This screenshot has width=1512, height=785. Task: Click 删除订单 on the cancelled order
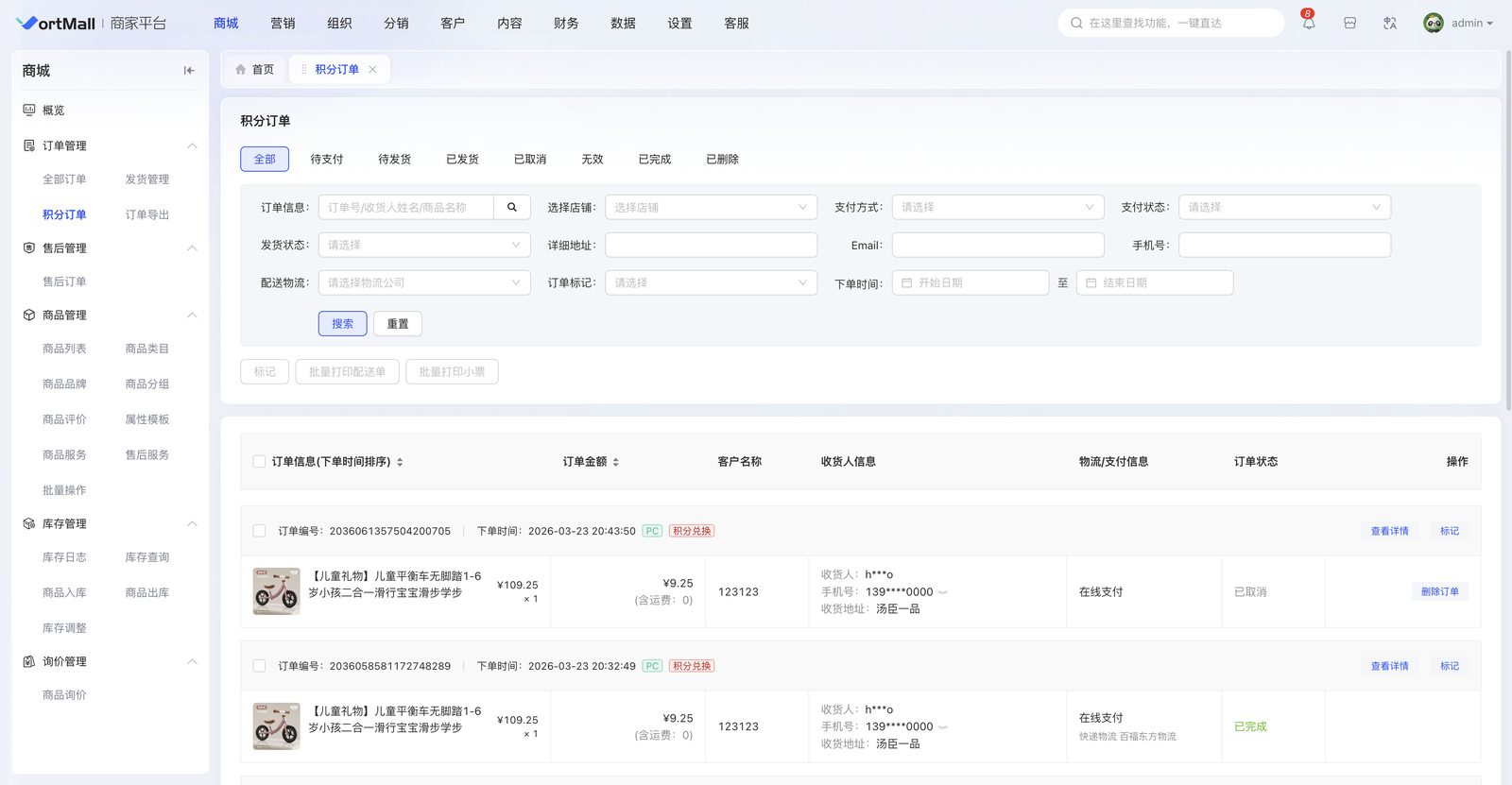(x=1439, y=592)
